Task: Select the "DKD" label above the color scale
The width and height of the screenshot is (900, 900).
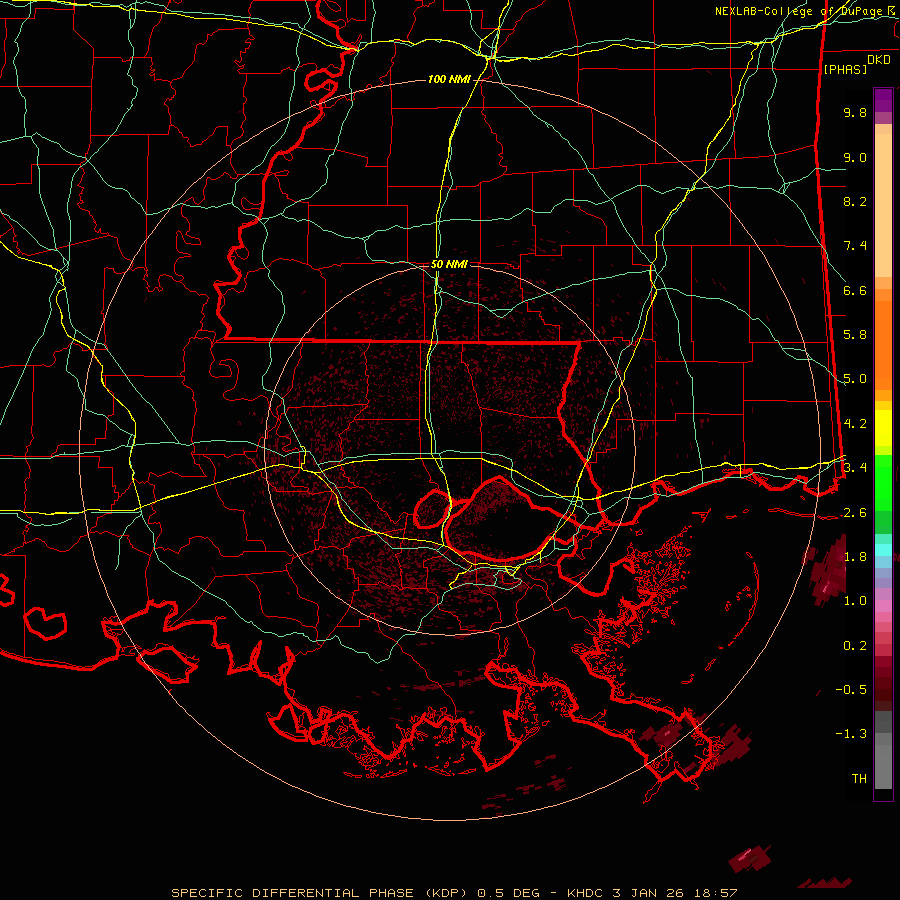Action: (879, 60)
